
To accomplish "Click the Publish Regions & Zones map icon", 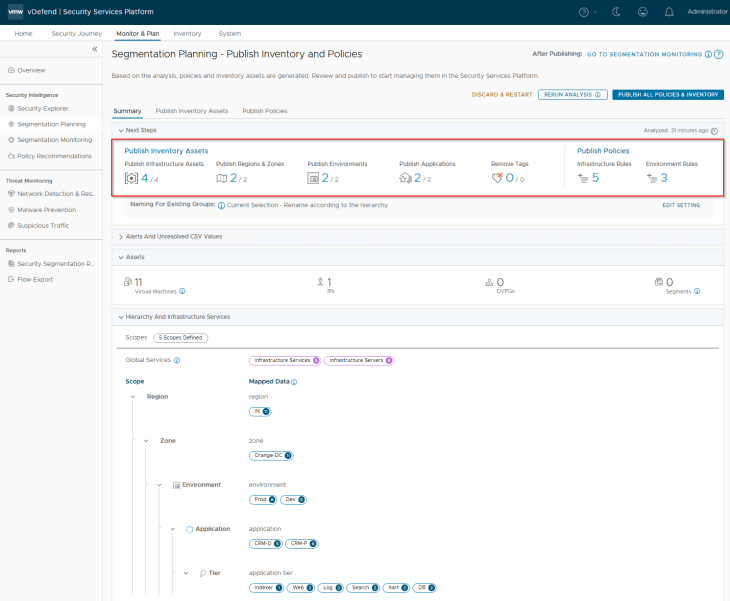I will tap(222, 178).
